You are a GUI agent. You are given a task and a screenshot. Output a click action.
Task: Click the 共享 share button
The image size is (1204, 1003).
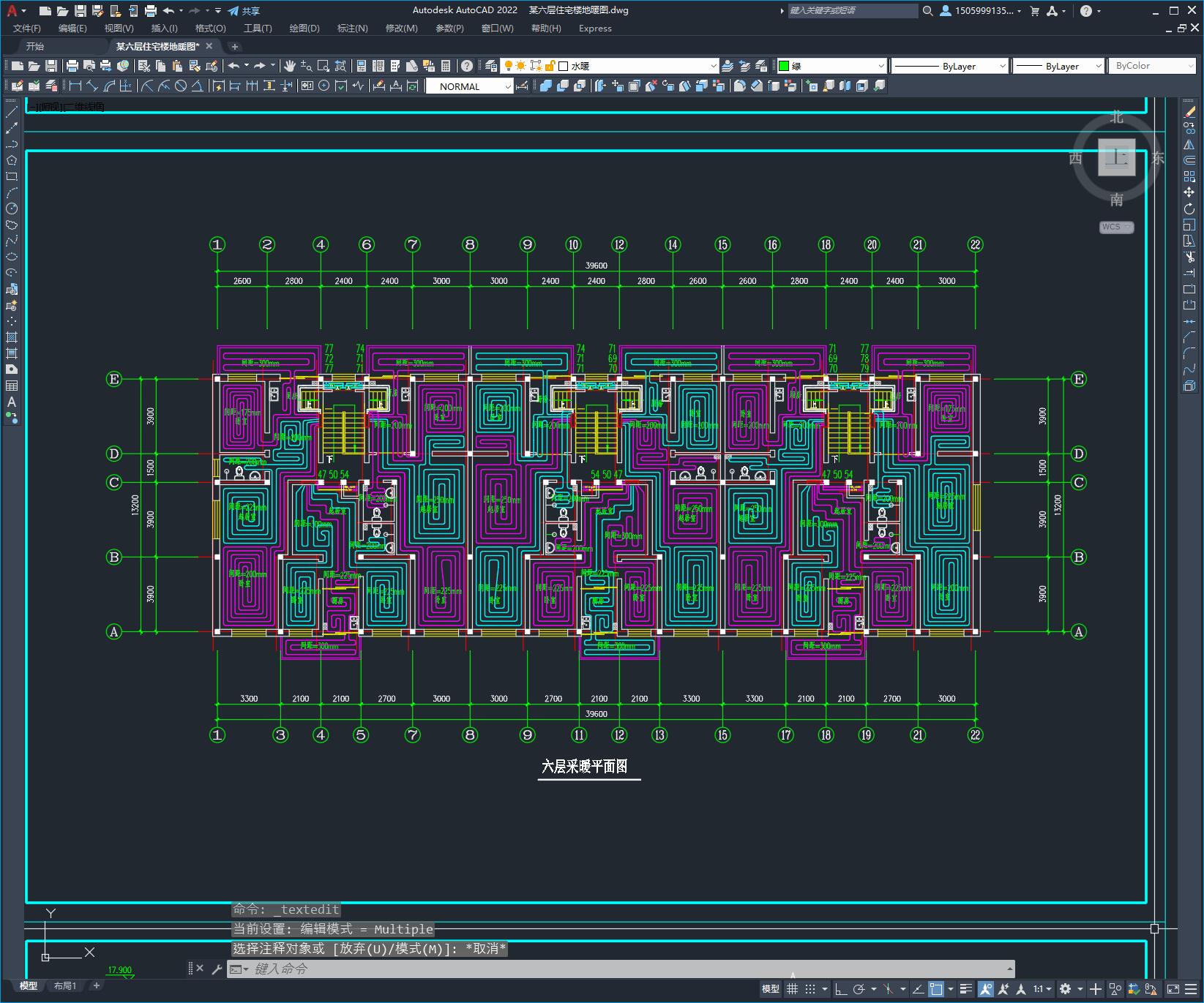click(x=244, y=11)
